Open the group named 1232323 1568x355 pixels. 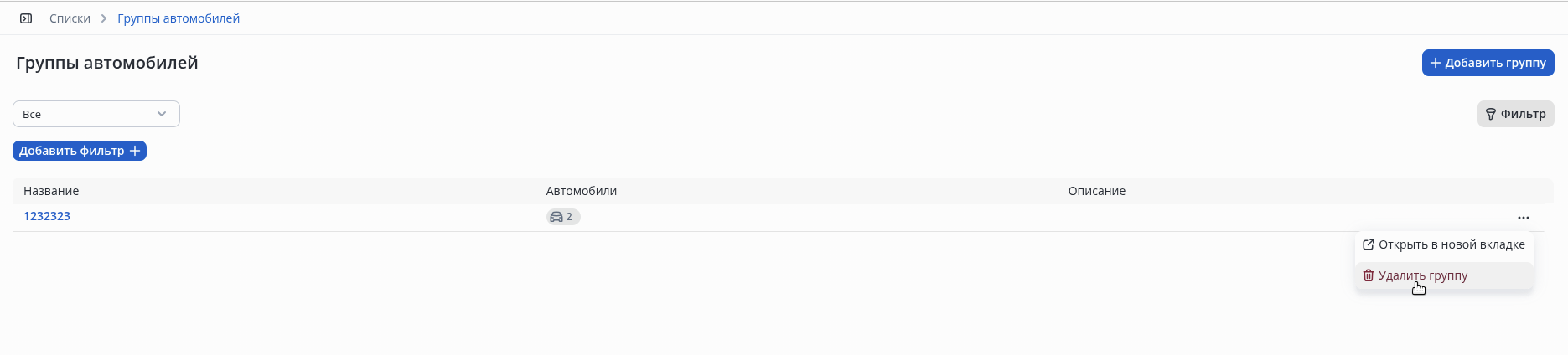[x=47, y=216]
